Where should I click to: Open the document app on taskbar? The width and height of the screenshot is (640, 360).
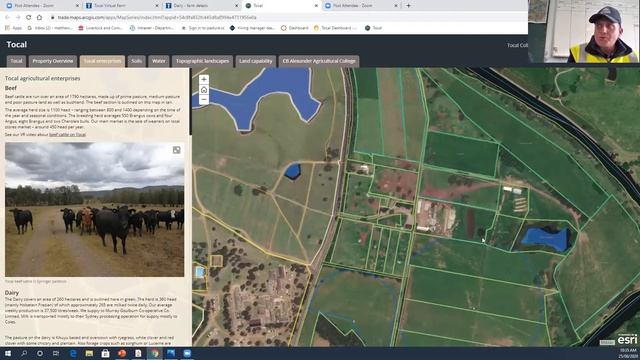click(x=138, y=353)
